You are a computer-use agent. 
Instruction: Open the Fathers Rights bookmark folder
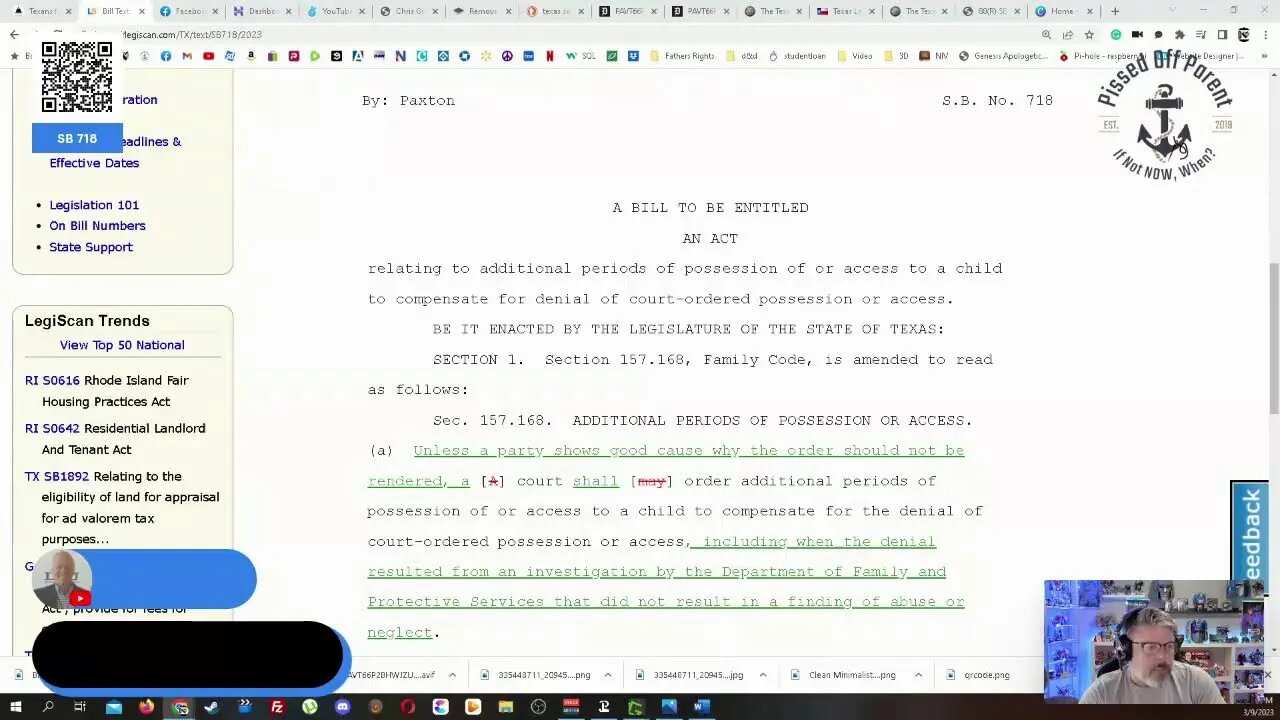[x=682, y=56]
